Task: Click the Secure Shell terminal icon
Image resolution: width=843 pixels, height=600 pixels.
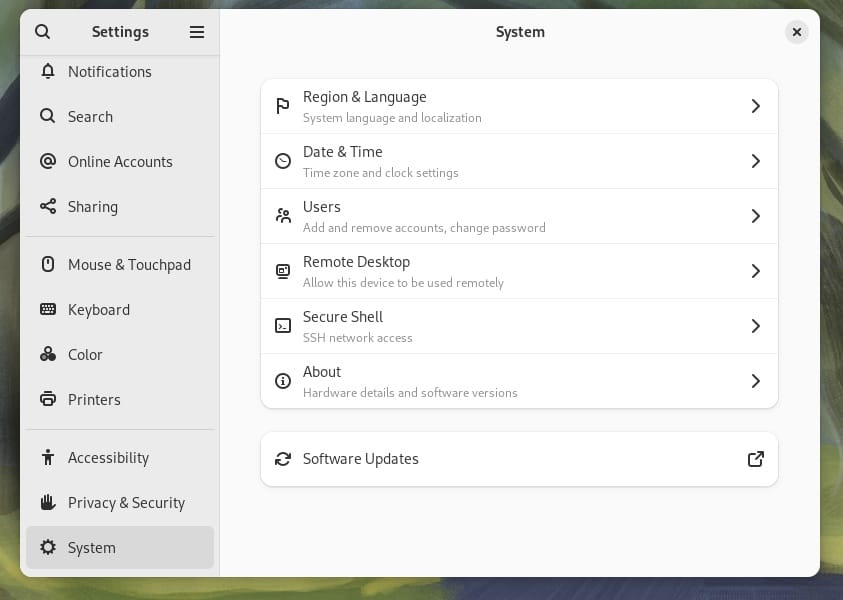Action: point(283,326)
